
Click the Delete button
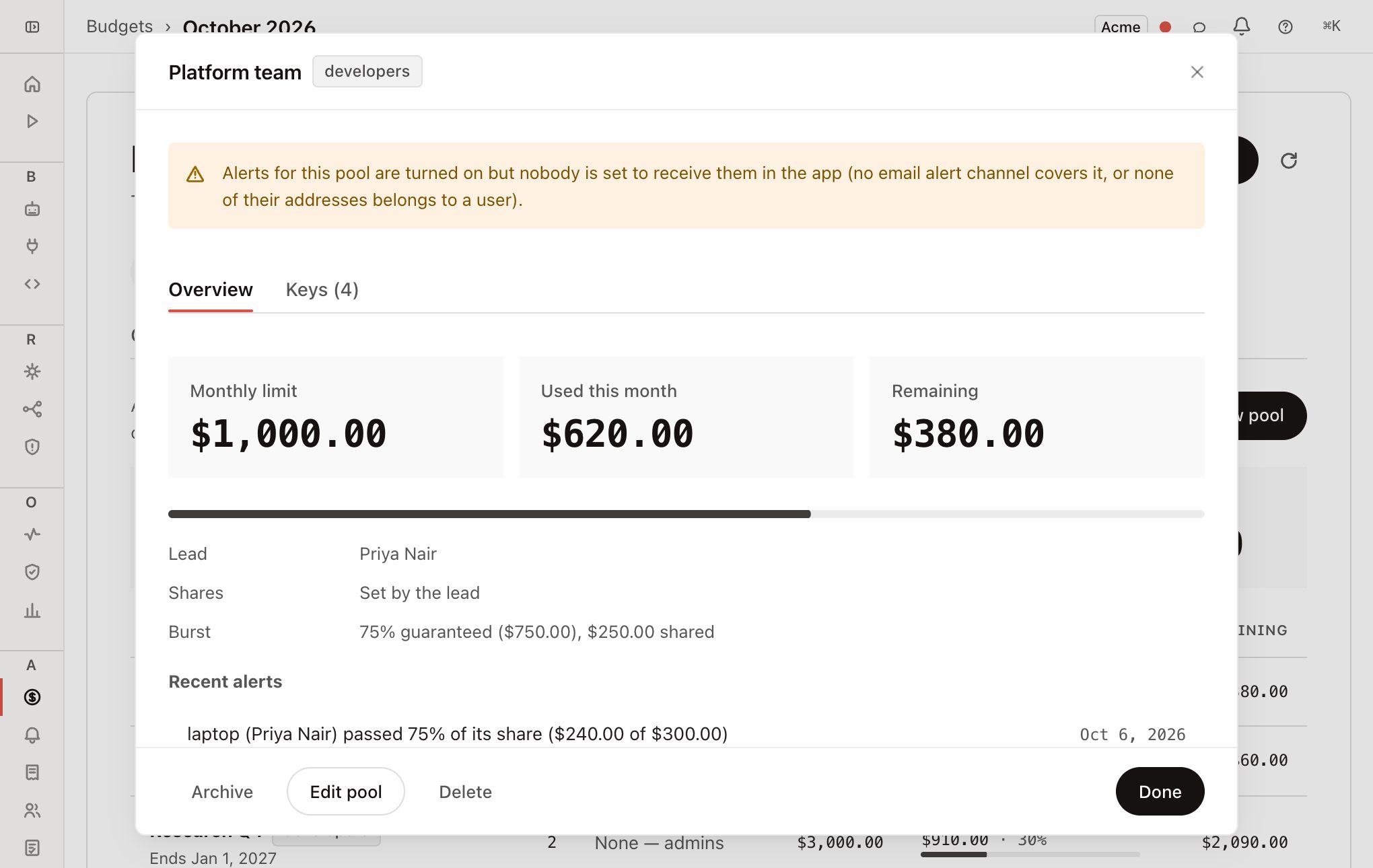tap(465, 792)
